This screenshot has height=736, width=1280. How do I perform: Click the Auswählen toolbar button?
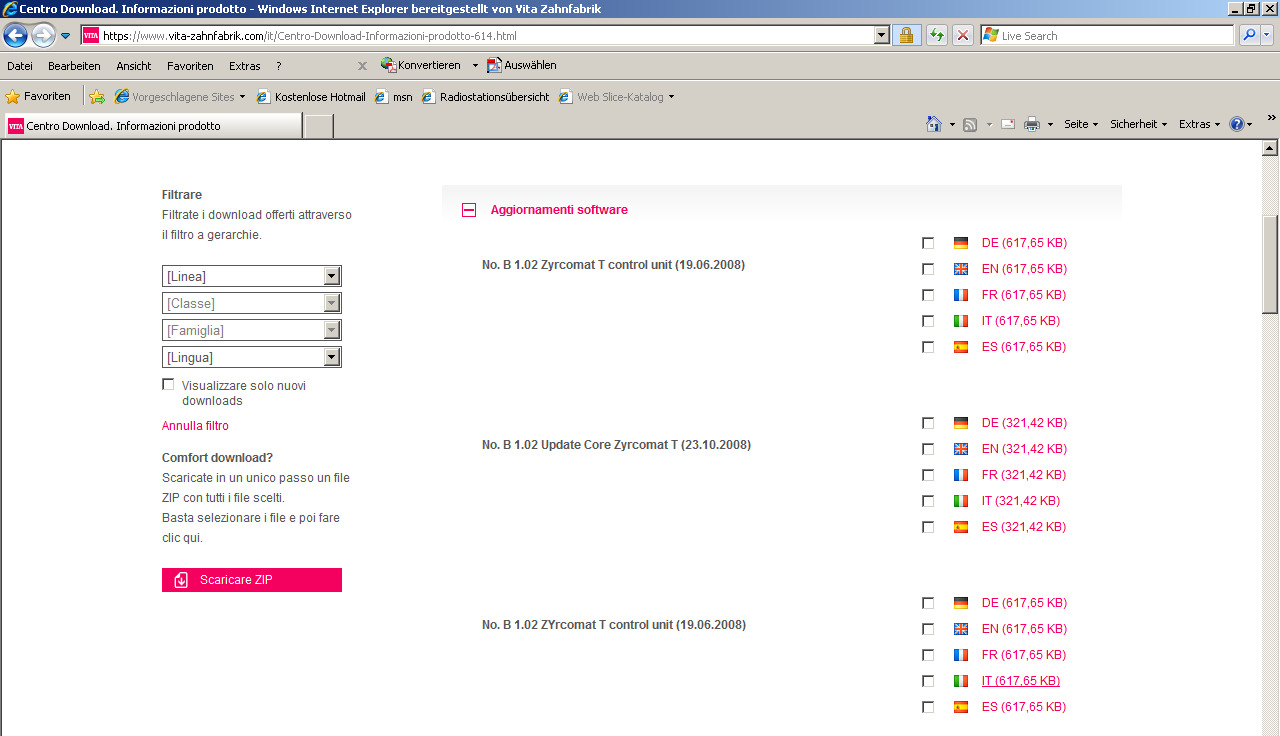coord(521,65)
